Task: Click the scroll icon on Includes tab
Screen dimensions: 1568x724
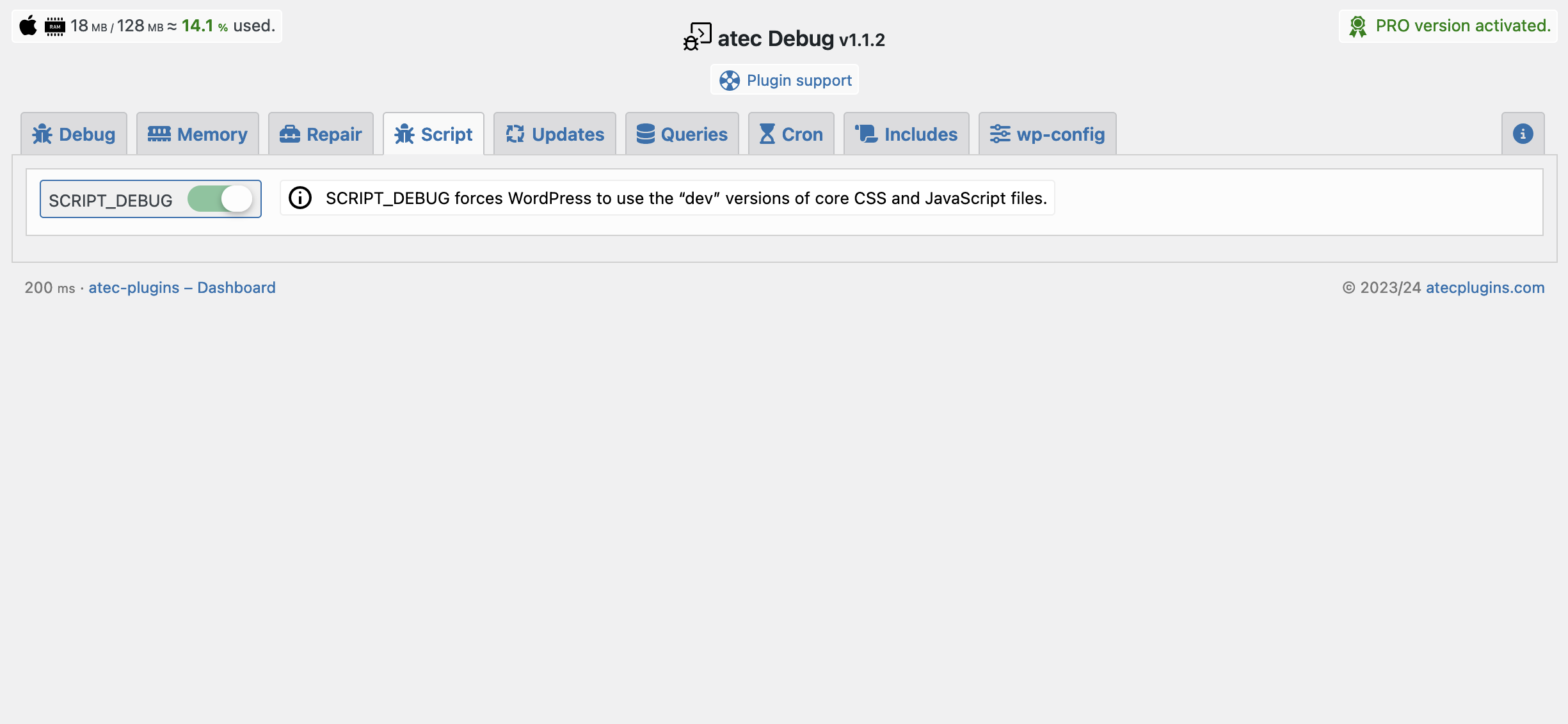Action: (867, 134)
